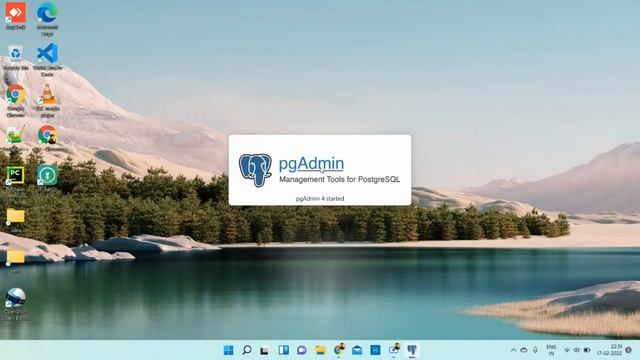Screen dimensions: 640x360
Task: Click the battery tray icon
Action: 587,350
